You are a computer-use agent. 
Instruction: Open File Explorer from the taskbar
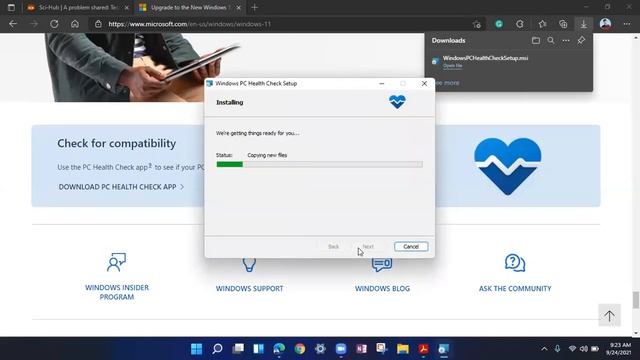[403, 349]
